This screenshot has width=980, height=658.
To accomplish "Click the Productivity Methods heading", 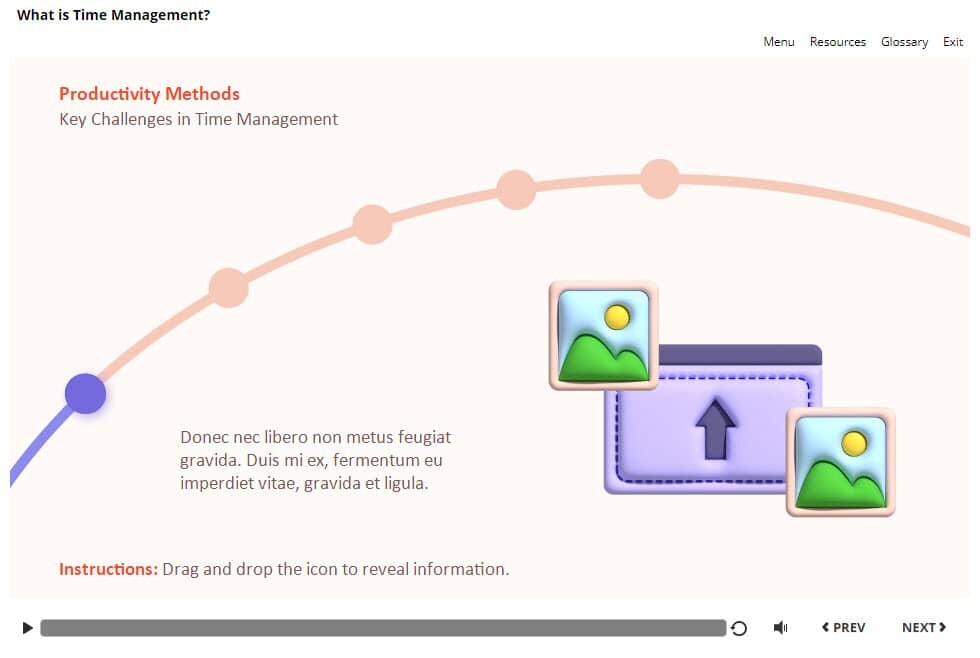I will 149,94.
